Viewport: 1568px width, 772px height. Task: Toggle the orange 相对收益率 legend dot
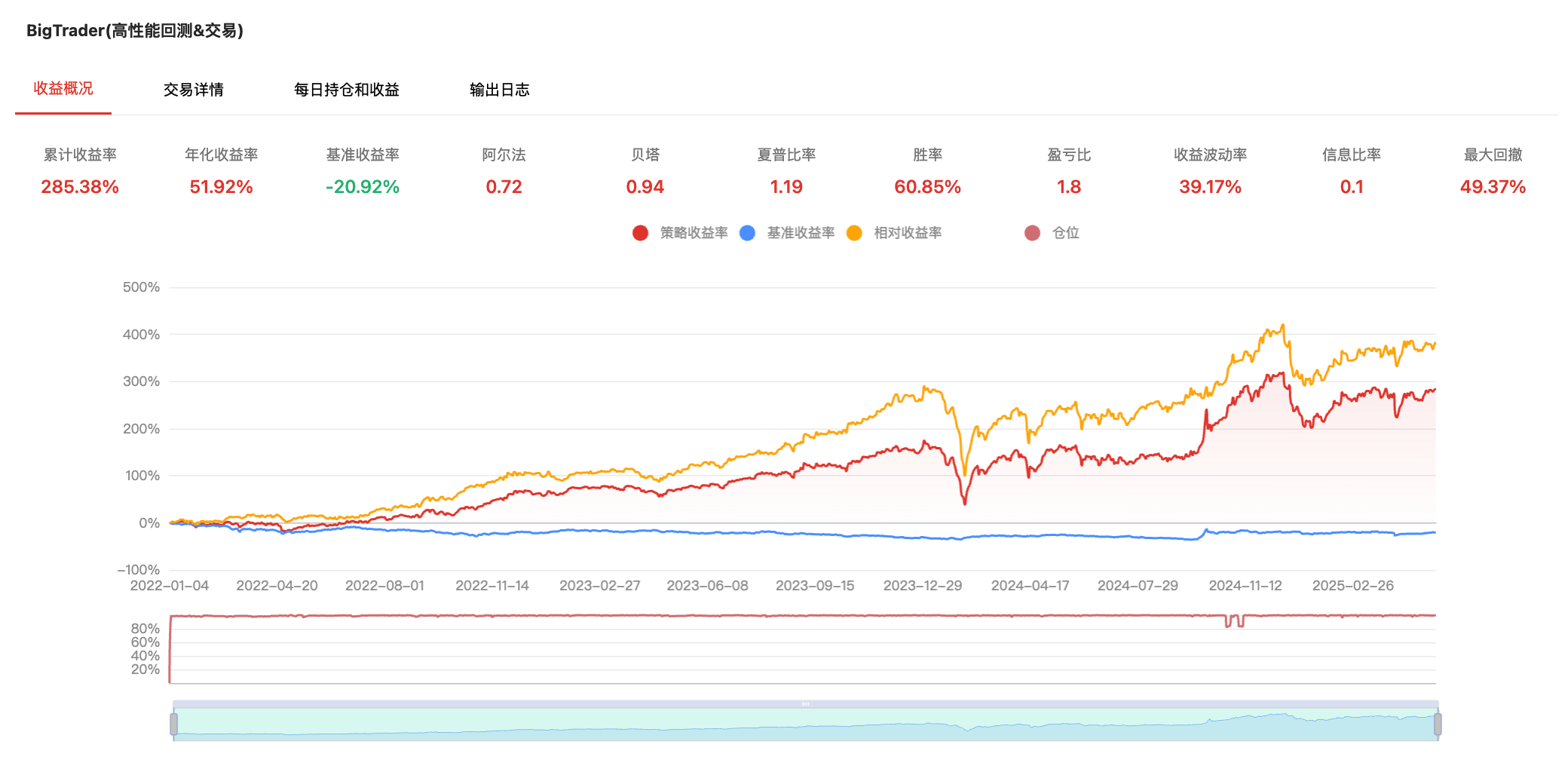point(854,233)
